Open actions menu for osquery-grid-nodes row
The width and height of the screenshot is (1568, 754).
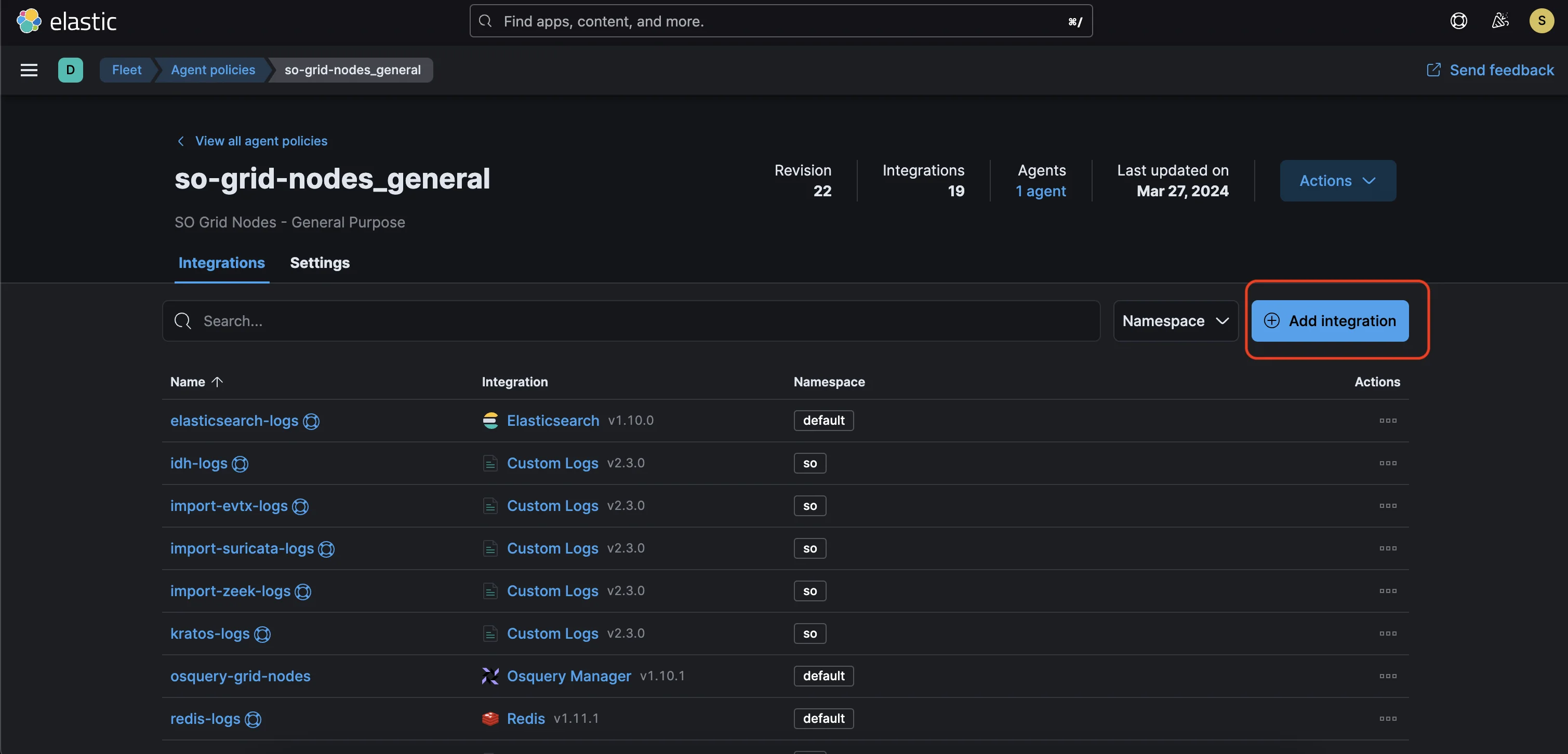tap(1388, 676)
